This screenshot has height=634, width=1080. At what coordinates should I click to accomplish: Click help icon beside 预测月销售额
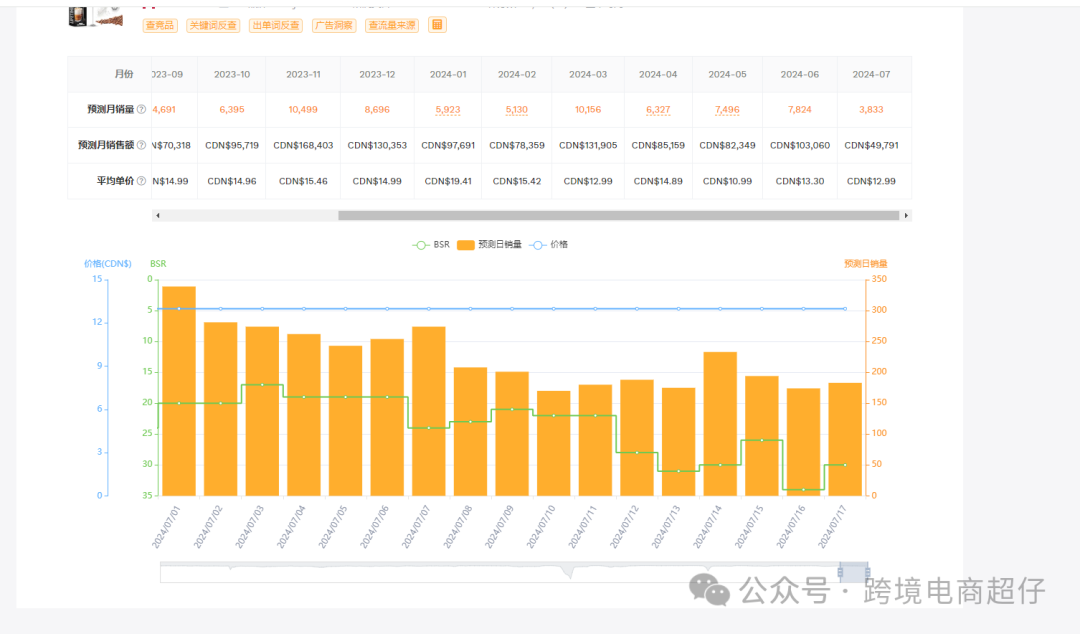[141, 145]
